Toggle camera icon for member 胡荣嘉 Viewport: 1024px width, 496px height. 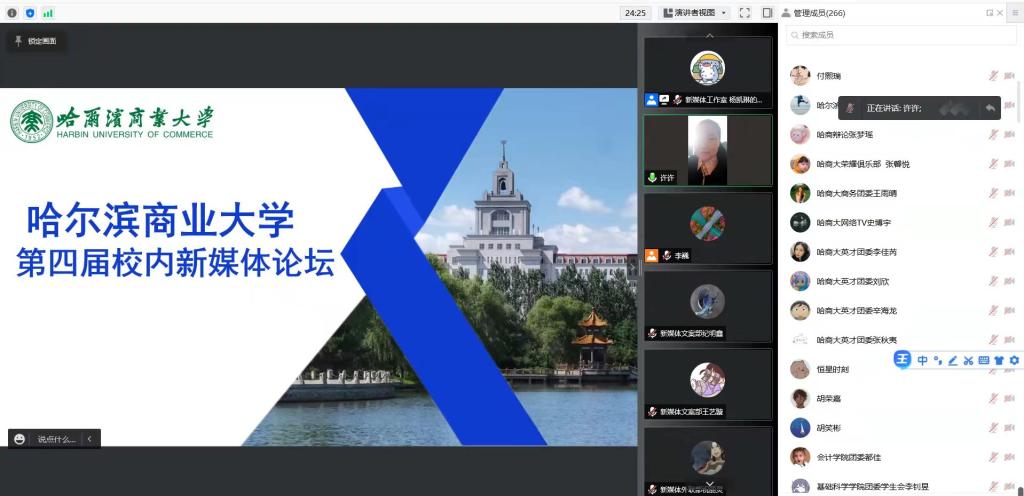click(1009, 398)
